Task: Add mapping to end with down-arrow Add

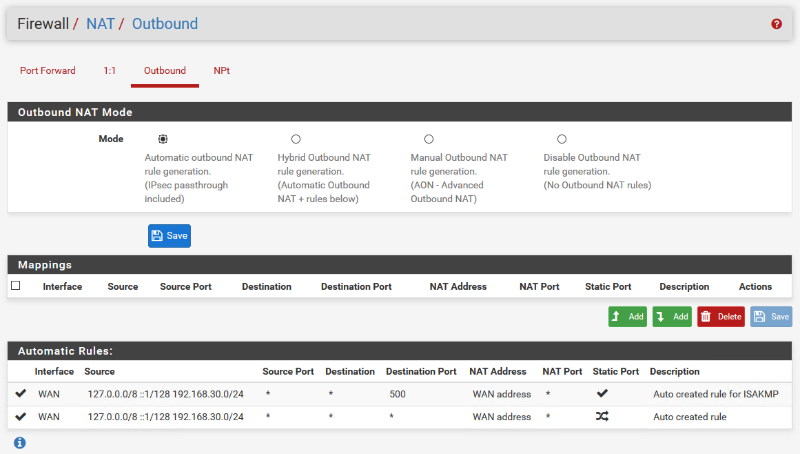Action: (672, 316)
